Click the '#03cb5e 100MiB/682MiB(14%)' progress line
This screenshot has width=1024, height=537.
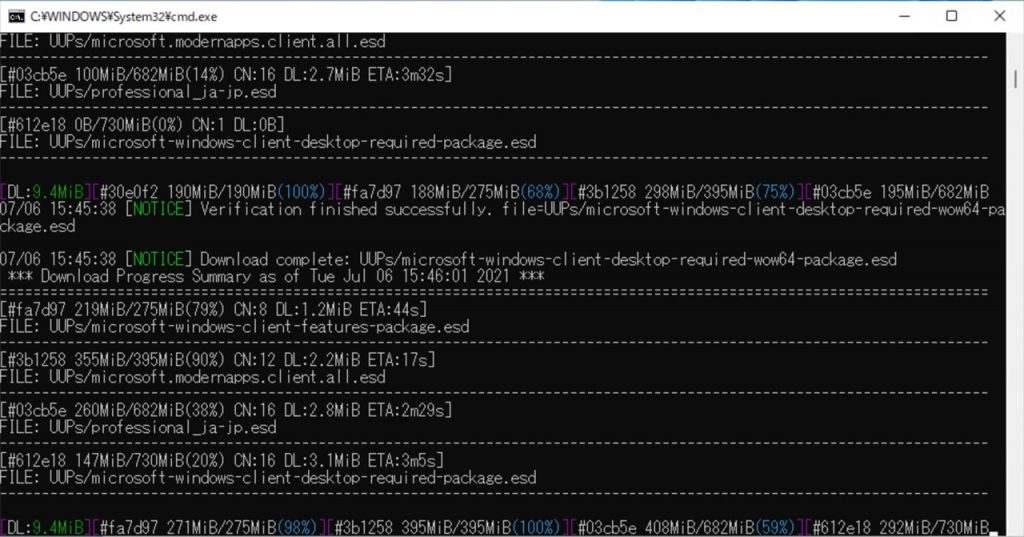click(x=226, y=74)
